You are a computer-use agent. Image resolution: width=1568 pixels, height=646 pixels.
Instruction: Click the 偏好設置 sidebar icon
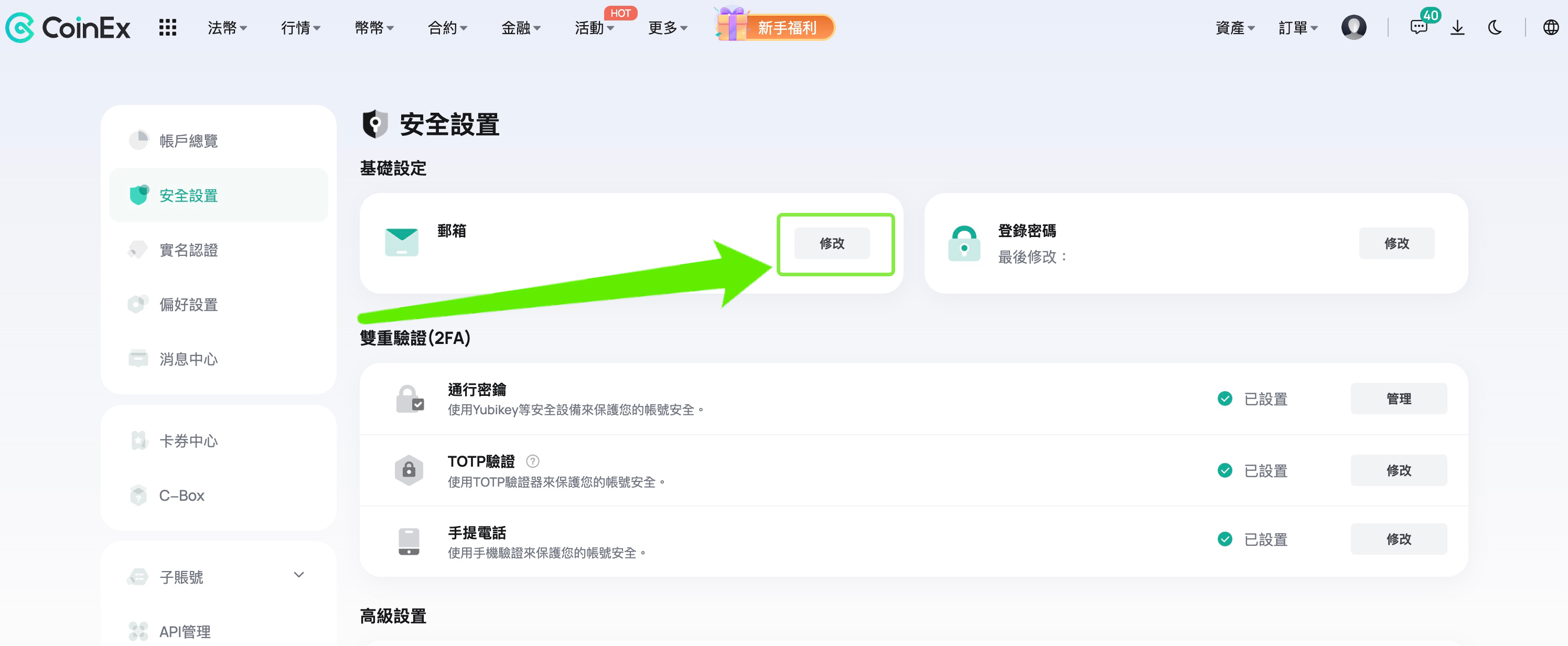click(x=138, y=304)
